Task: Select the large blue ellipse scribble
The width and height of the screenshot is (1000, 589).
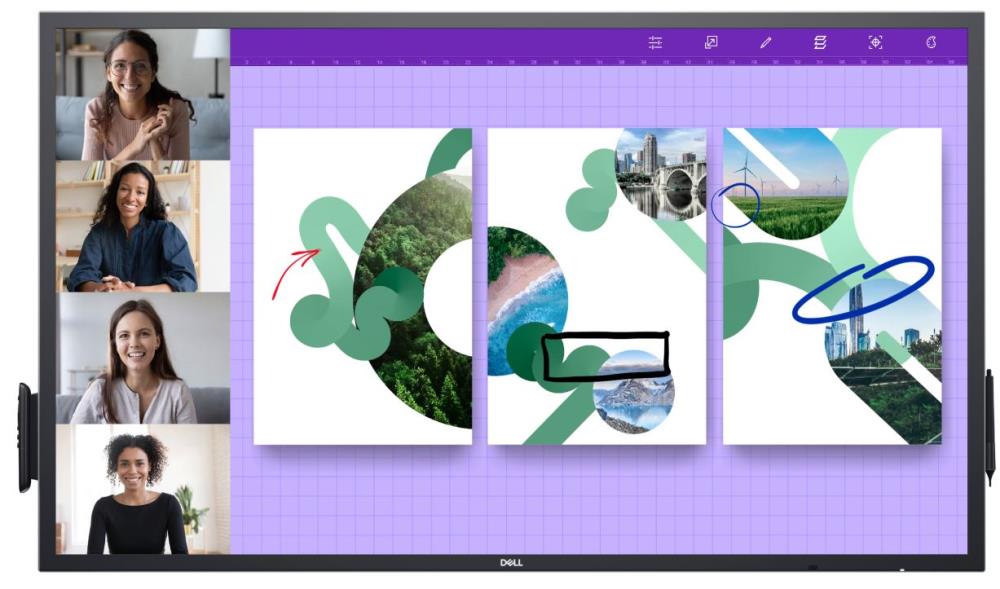Action: coord(862,289)
